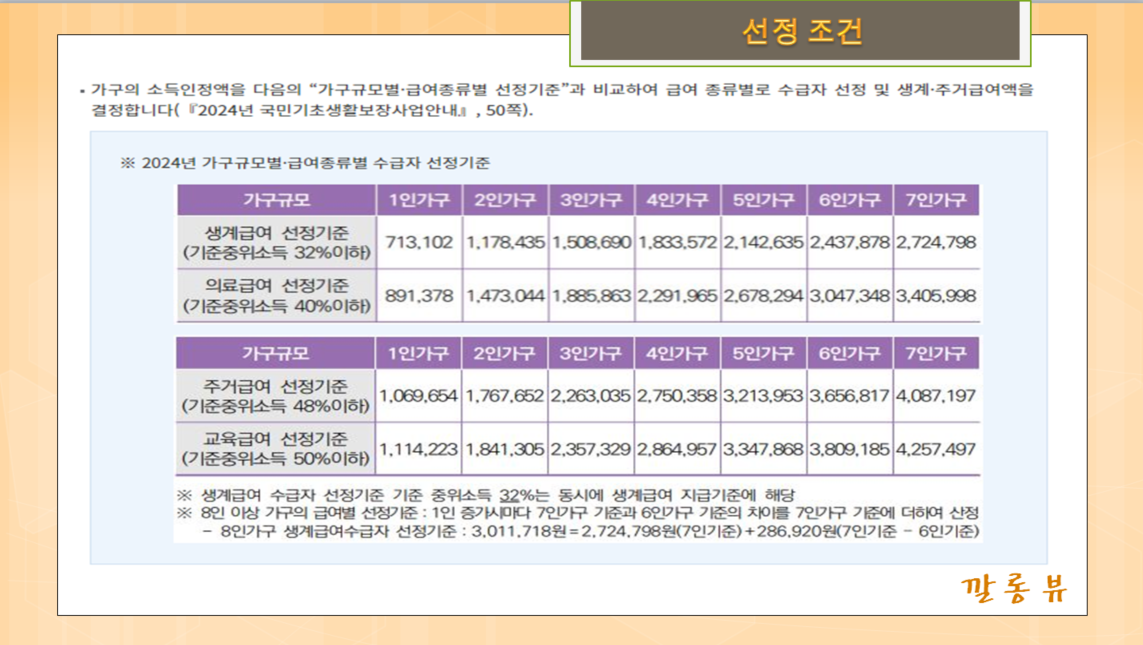Select the value 2,291,965

(x=677, y=296)
